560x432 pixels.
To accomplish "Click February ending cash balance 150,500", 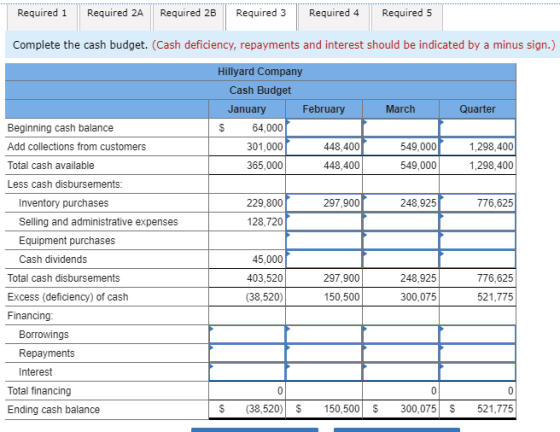I will (x=342, y=409).
